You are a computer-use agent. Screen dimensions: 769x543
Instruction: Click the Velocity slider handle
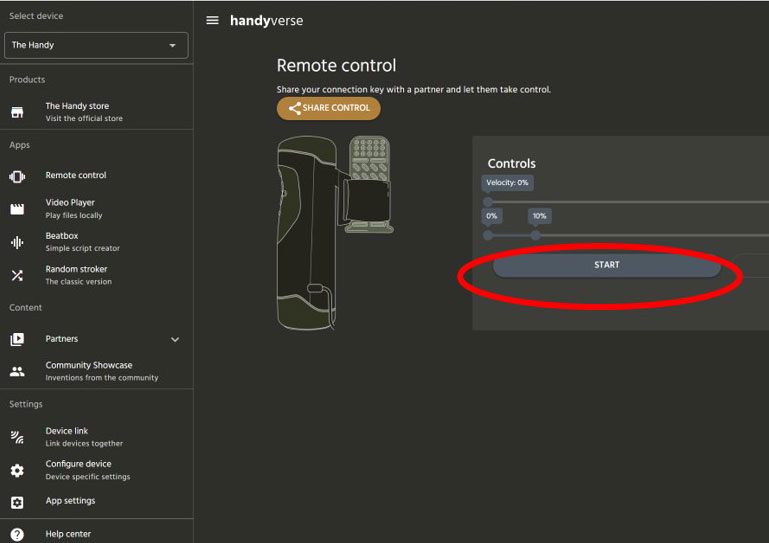488,202
